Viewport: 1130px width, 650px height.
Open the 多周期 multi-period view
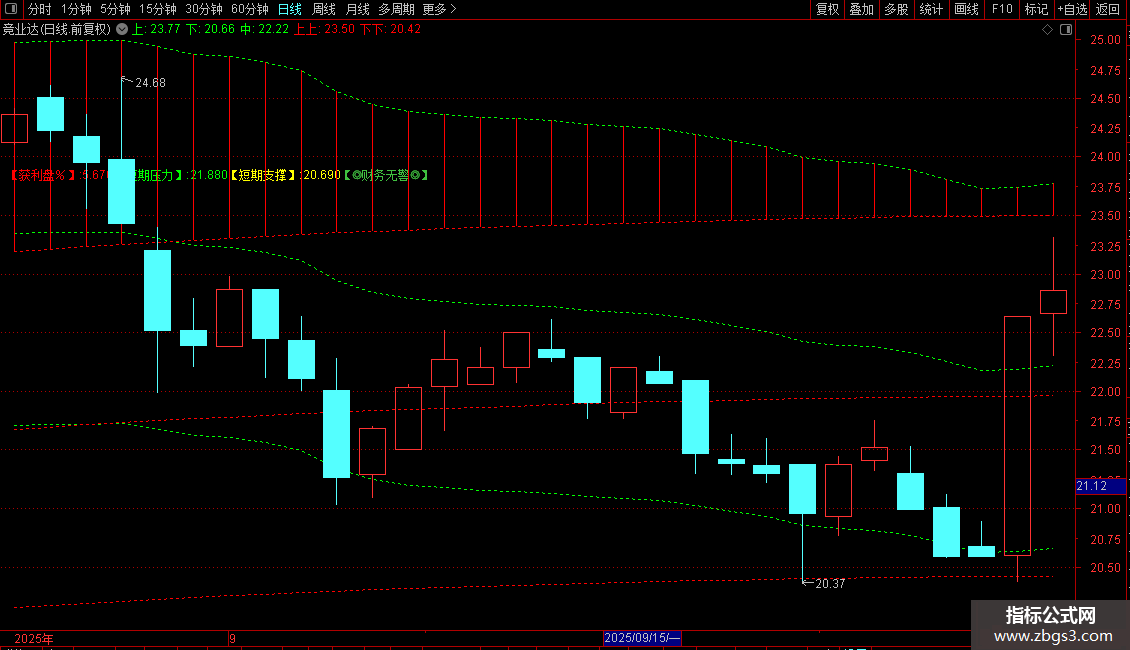click(x=396, y=9)
